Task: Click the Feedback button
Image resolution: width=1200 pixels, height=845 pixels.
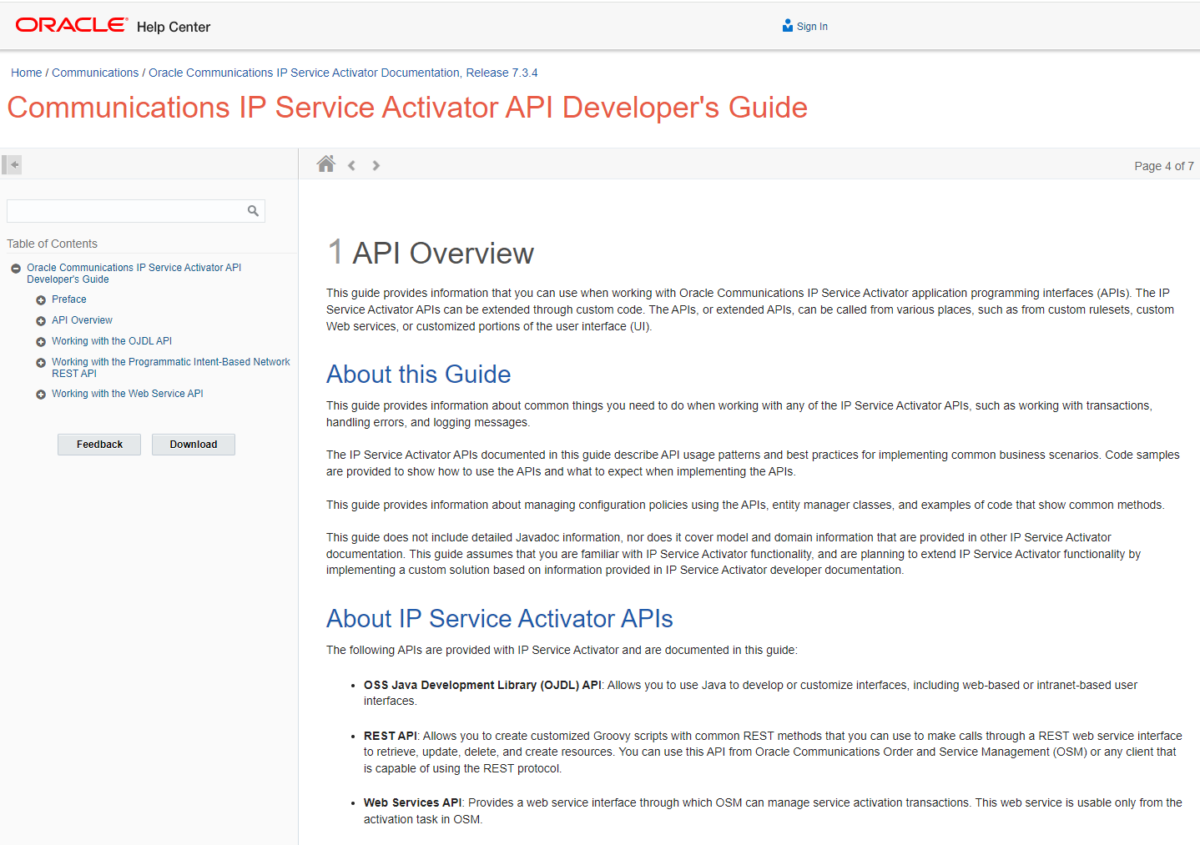Action: click(x=100, y=444)
